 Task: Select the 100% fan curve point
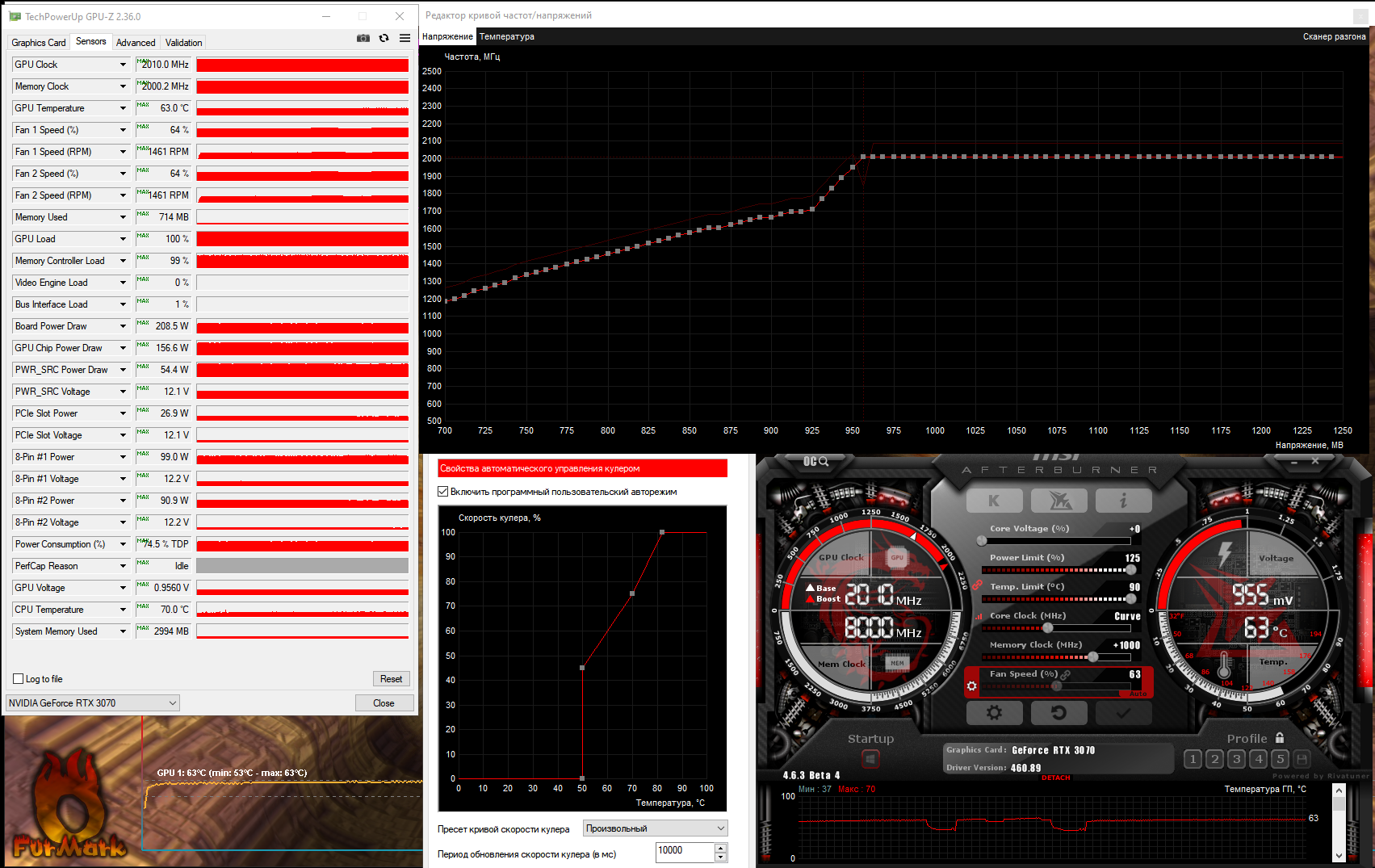(x=662, y=532)
